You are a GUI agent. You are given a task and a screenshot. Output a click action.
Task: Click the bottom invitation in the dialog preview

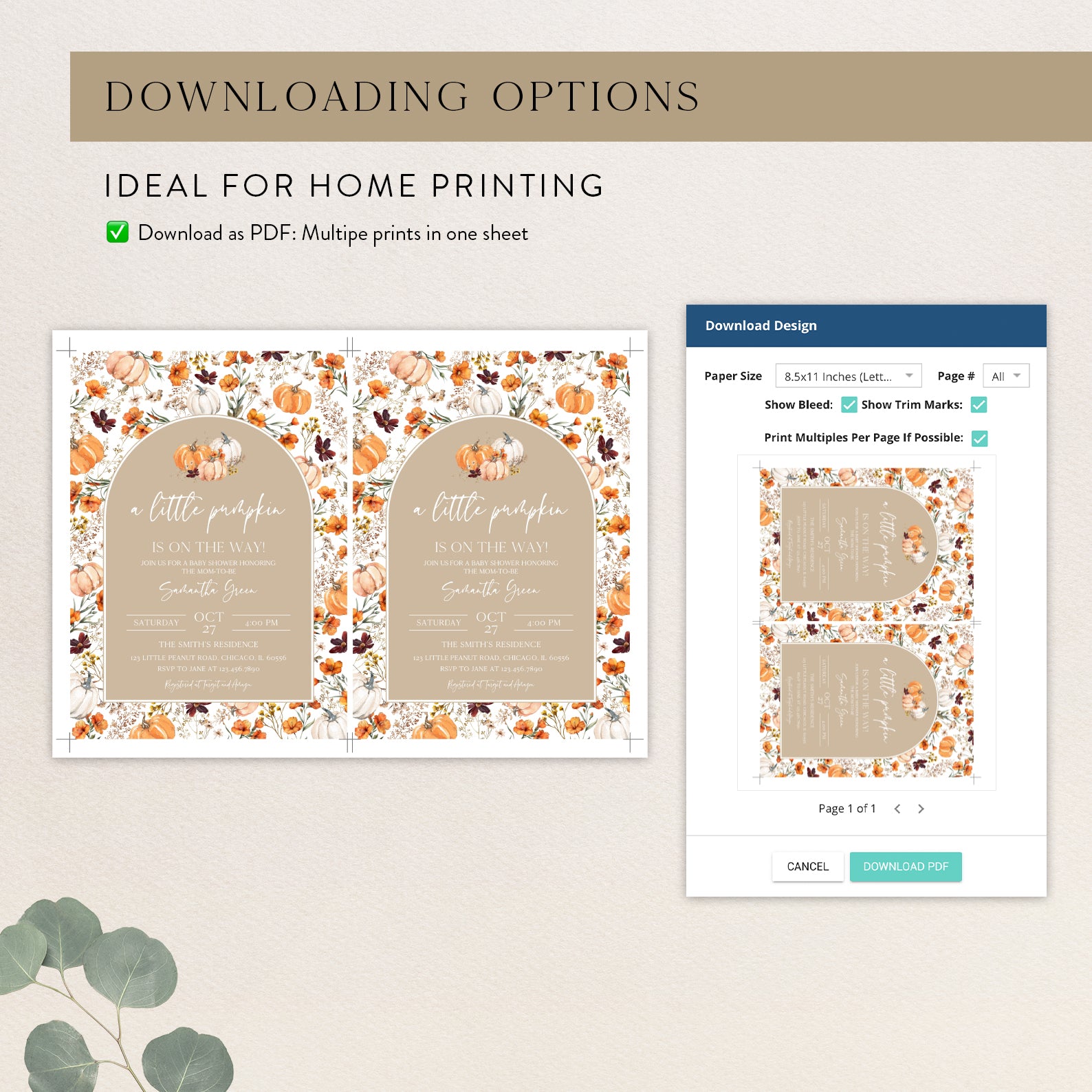(866, 701)
